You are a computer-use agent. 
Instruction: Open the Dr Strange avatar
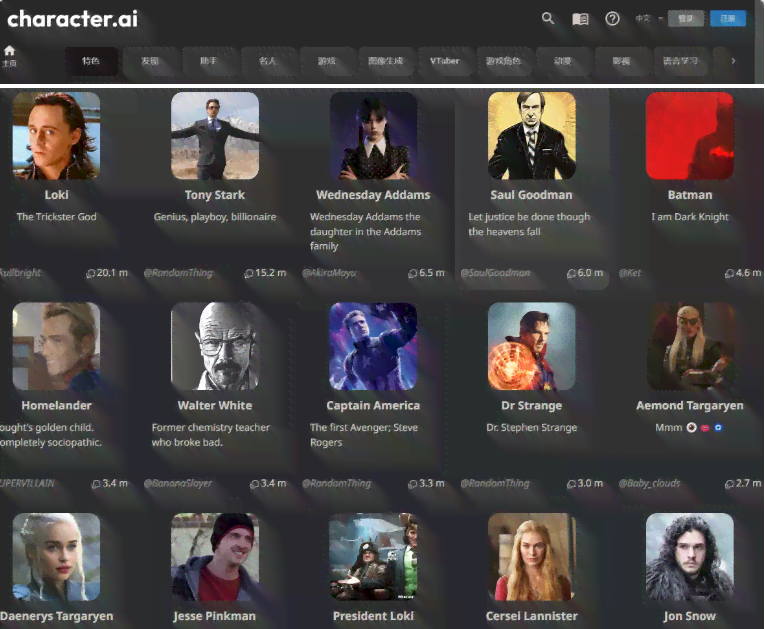(x=532, y=346)
